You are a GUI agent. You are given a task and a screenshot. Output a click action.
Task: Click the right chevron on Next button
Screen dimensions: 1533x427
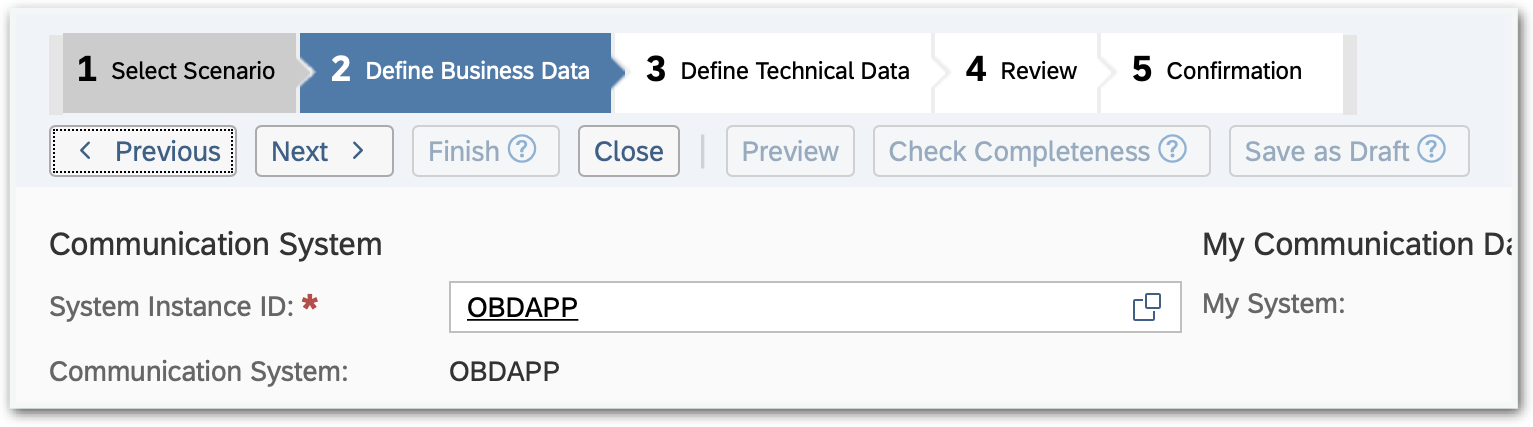357,151
